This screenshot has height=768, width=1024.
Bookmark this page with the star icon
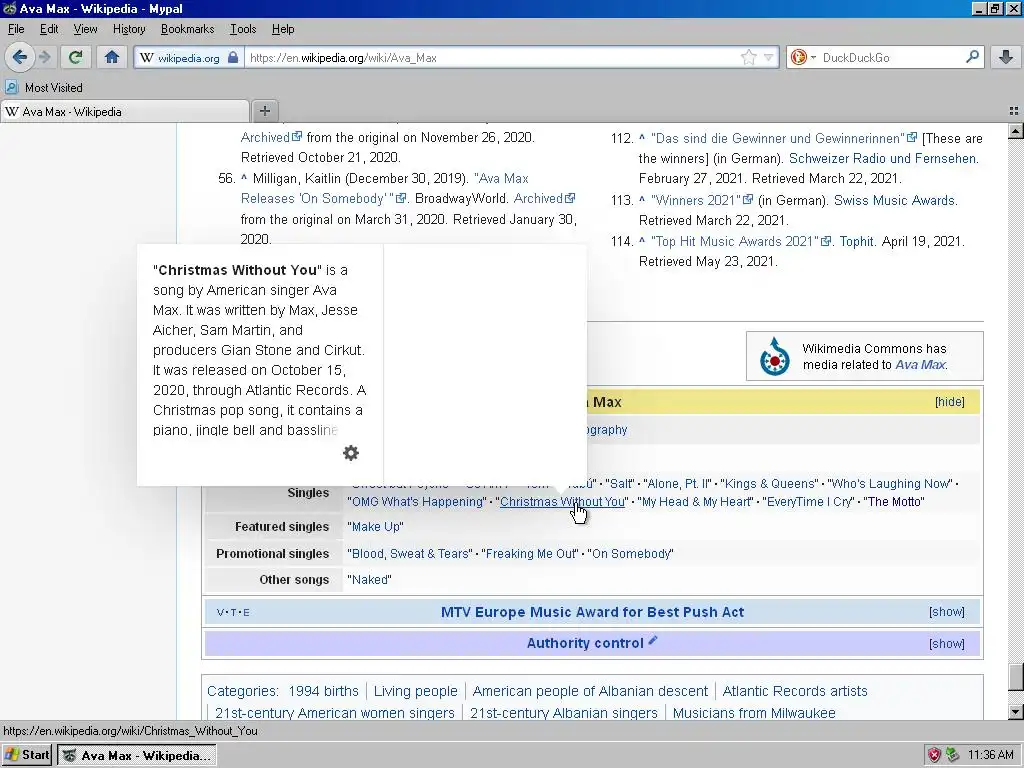[x=748, y=57]
